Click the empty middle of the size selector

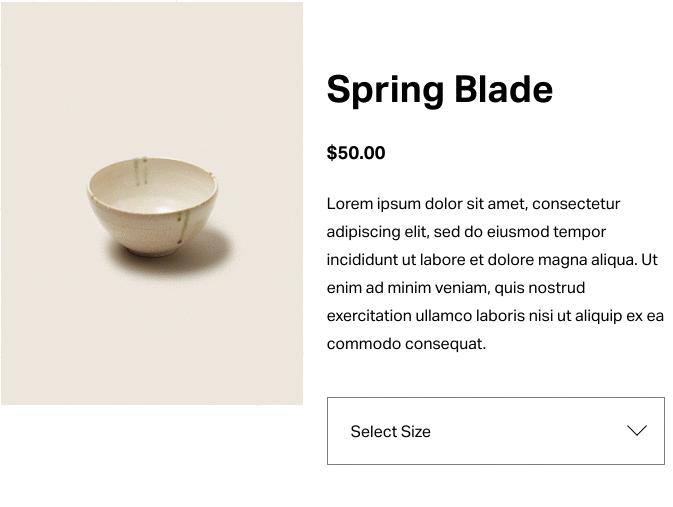click(x=528, y=431)
